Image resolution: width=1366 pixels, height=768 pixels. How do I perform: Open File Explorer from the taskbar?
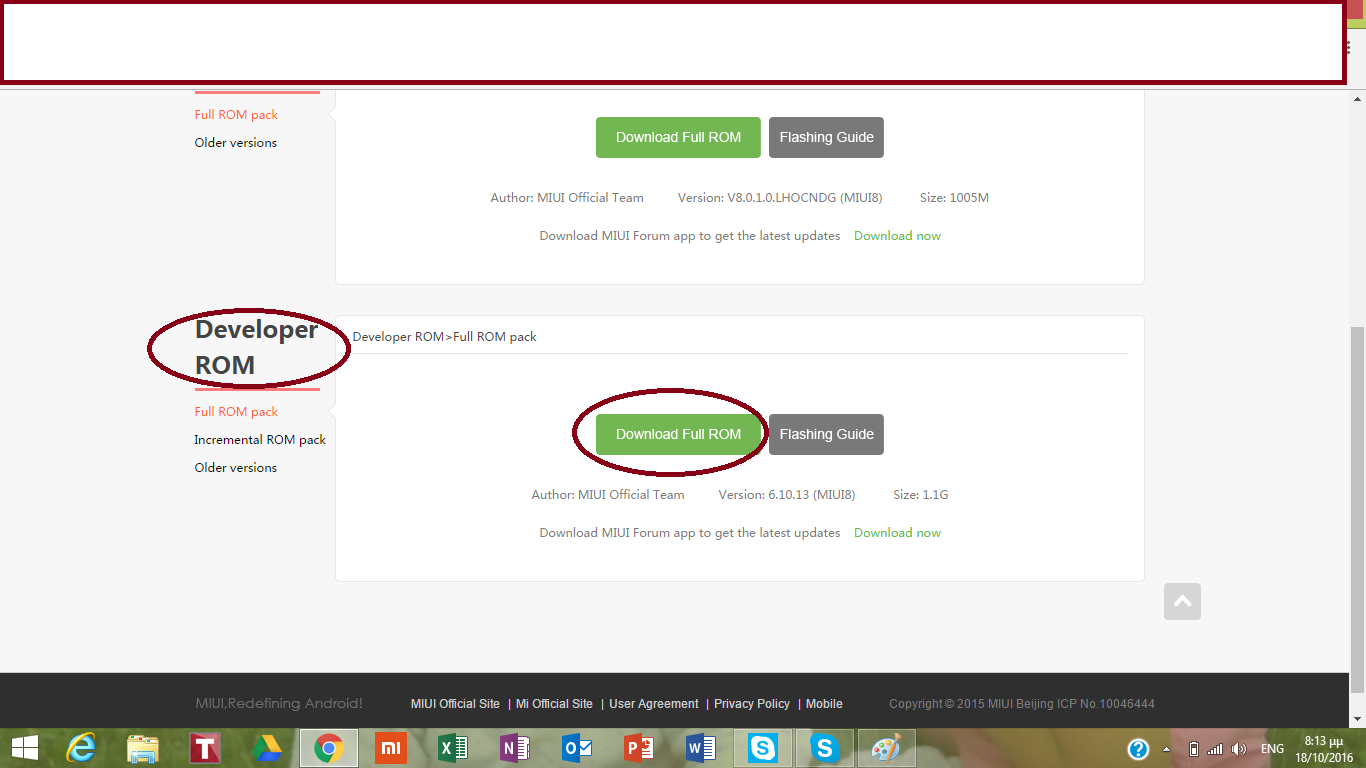[143, 748]
